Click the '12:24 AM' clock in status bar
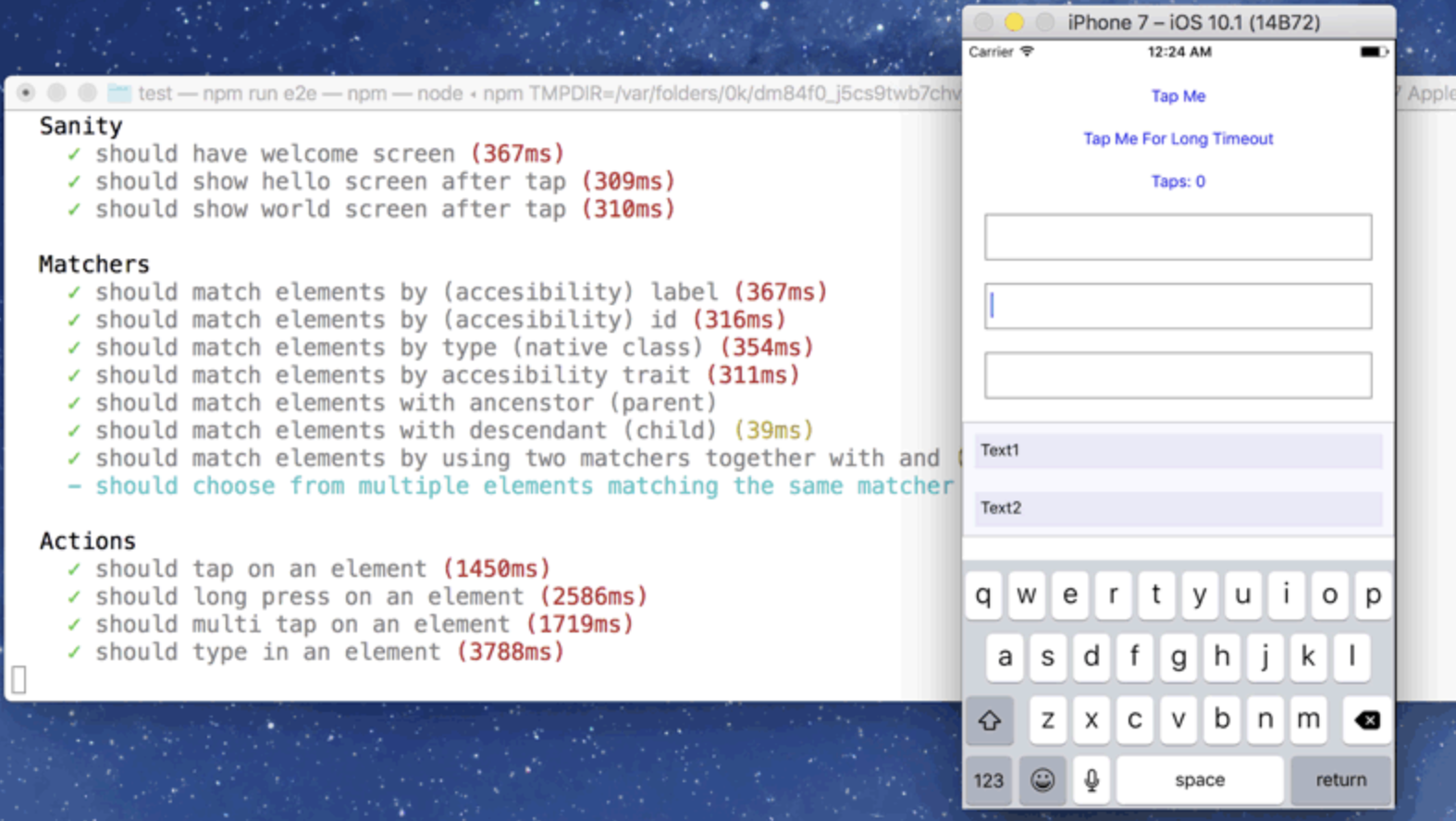The image size is (1456, 821). coord(1179,52)
